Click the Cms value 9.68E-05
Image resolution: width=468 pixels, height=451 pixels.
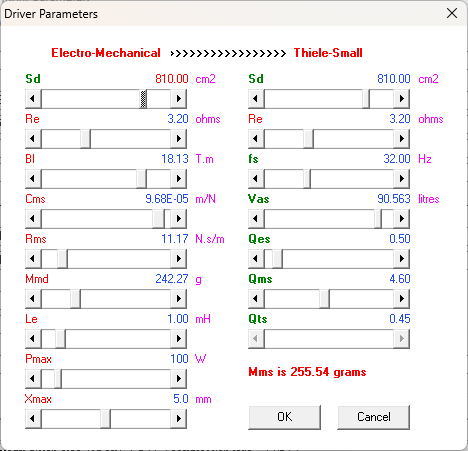click(167, 199)
